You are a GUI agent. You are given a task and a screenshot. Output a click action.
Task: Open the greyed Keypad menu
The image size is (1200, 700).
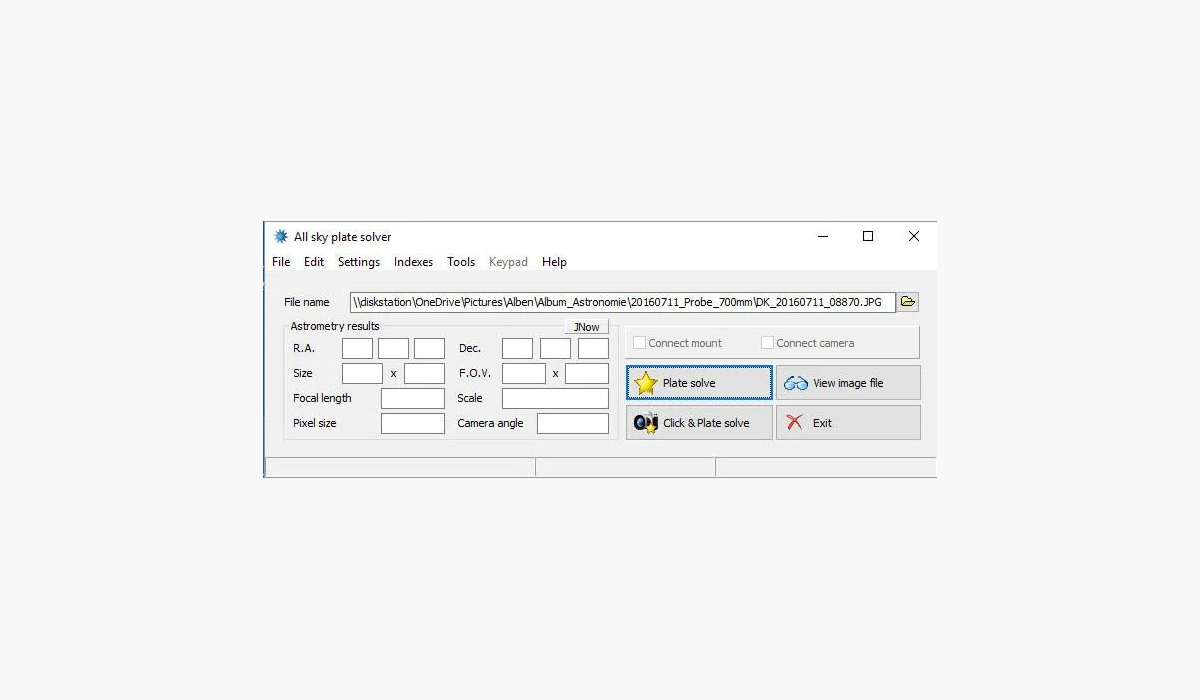pyautogui.click(x=508, y=262)
